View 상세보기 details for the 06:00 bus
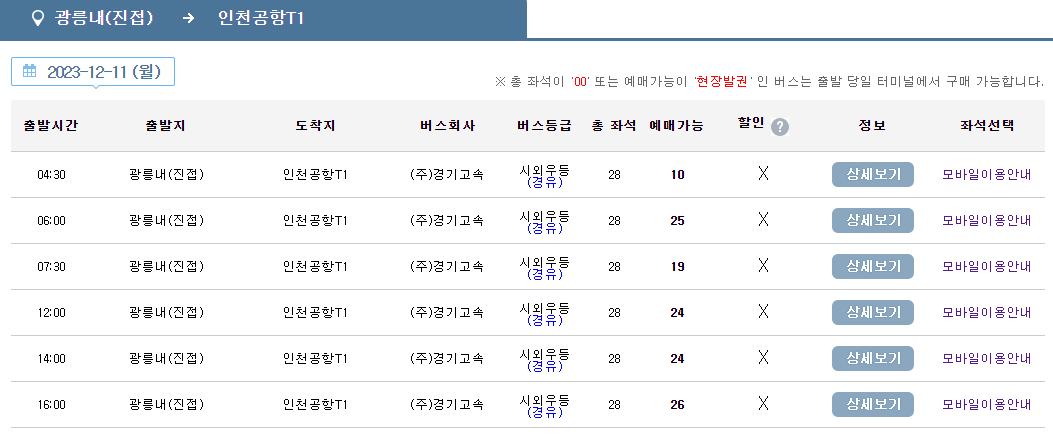 (x=872, y=220)
